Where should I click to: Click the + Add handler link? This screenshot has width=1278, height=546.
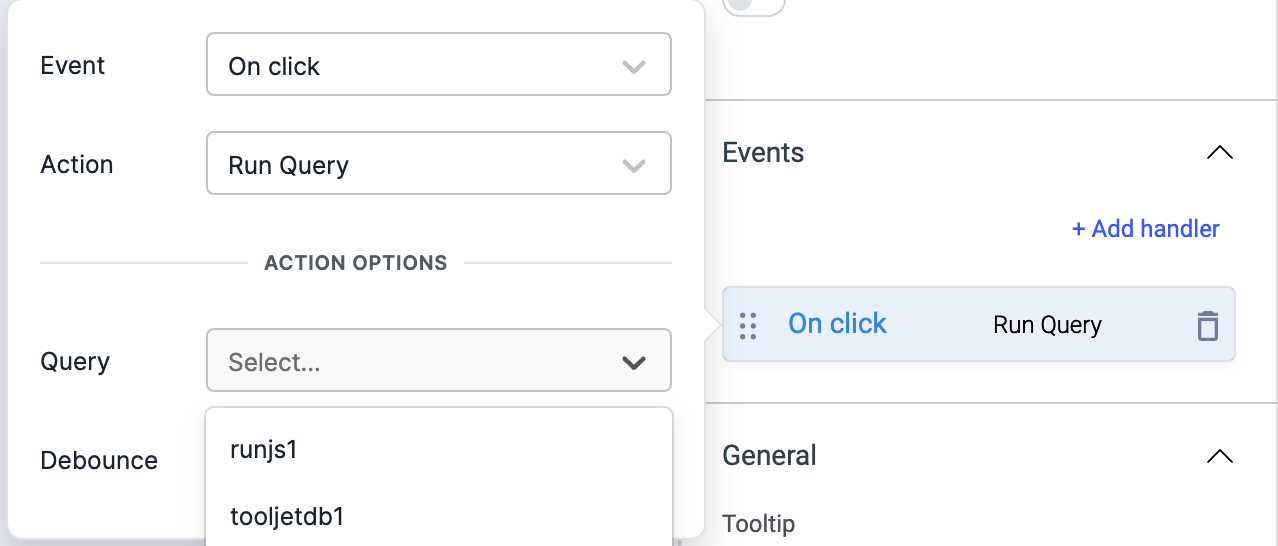click(x=1145, y=229)
